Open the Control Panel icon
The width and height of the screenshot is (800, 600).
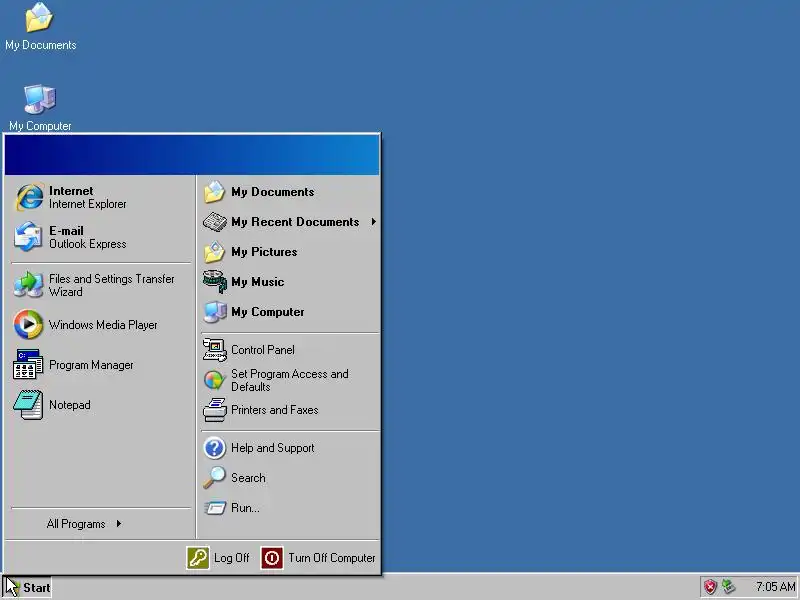click(215, 350)
